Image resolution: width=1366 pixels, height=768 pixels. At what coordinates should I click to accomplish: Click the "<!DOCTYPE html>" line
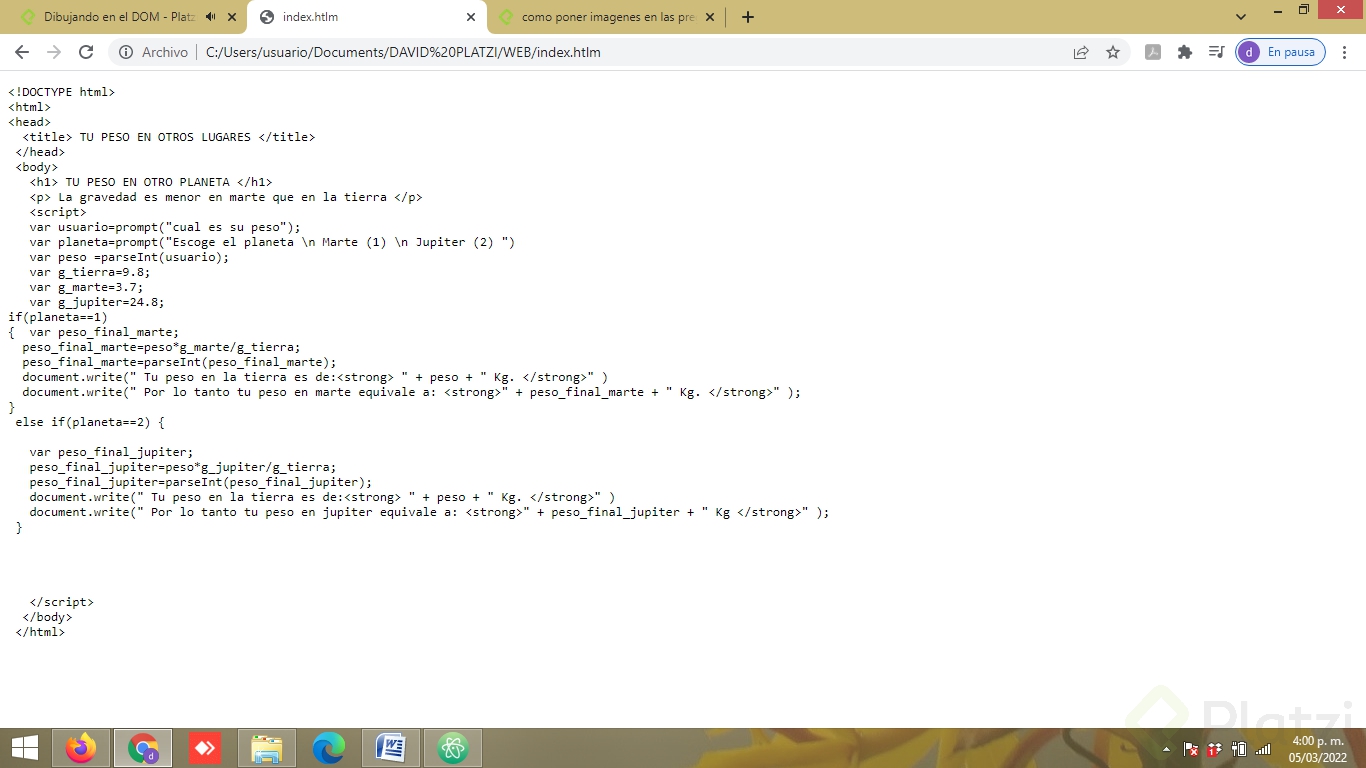[x=62, y=92]
